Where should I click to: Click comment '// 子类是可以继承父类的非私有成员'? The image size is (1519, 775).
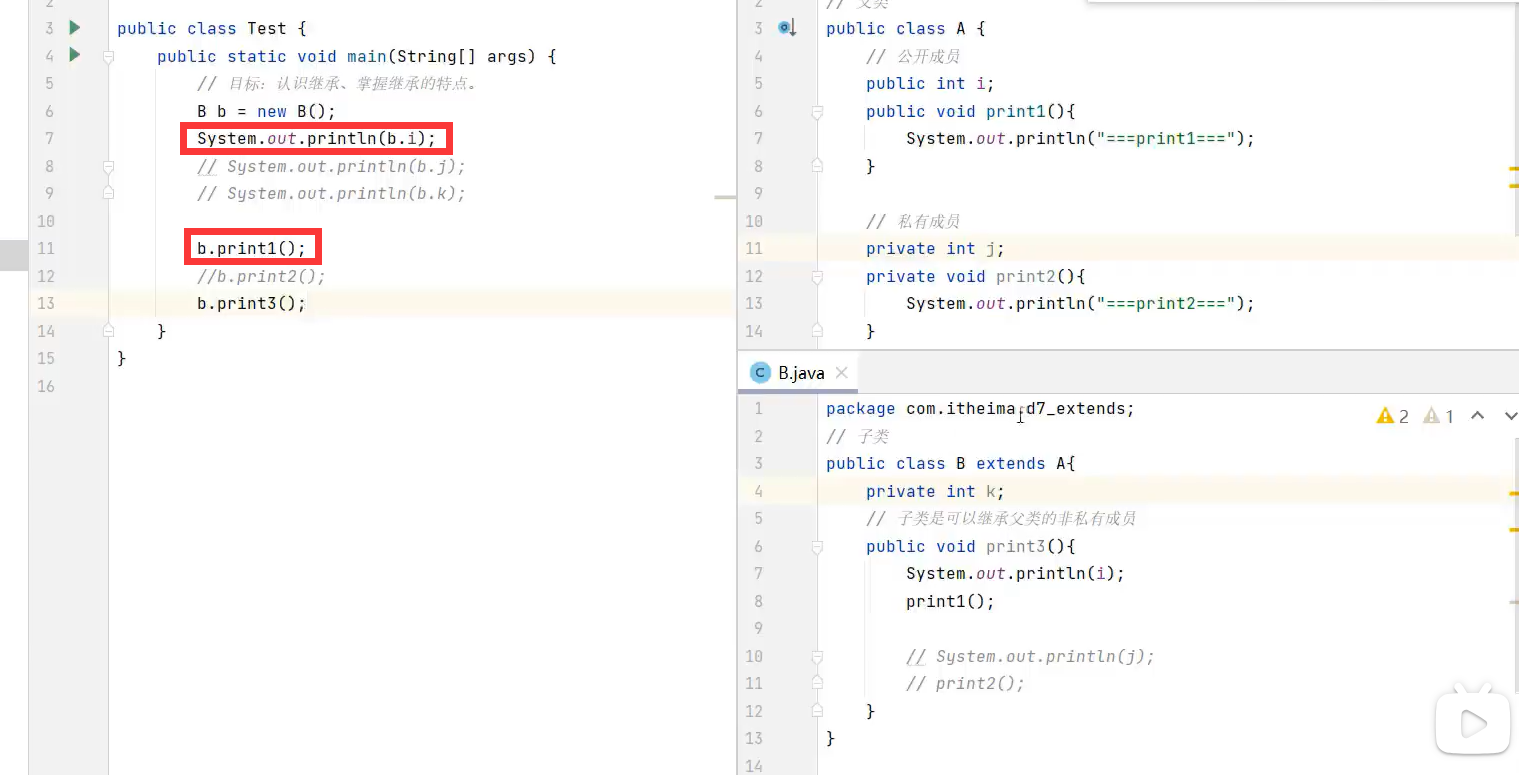pyautogui.click(x=1001, y=518)
